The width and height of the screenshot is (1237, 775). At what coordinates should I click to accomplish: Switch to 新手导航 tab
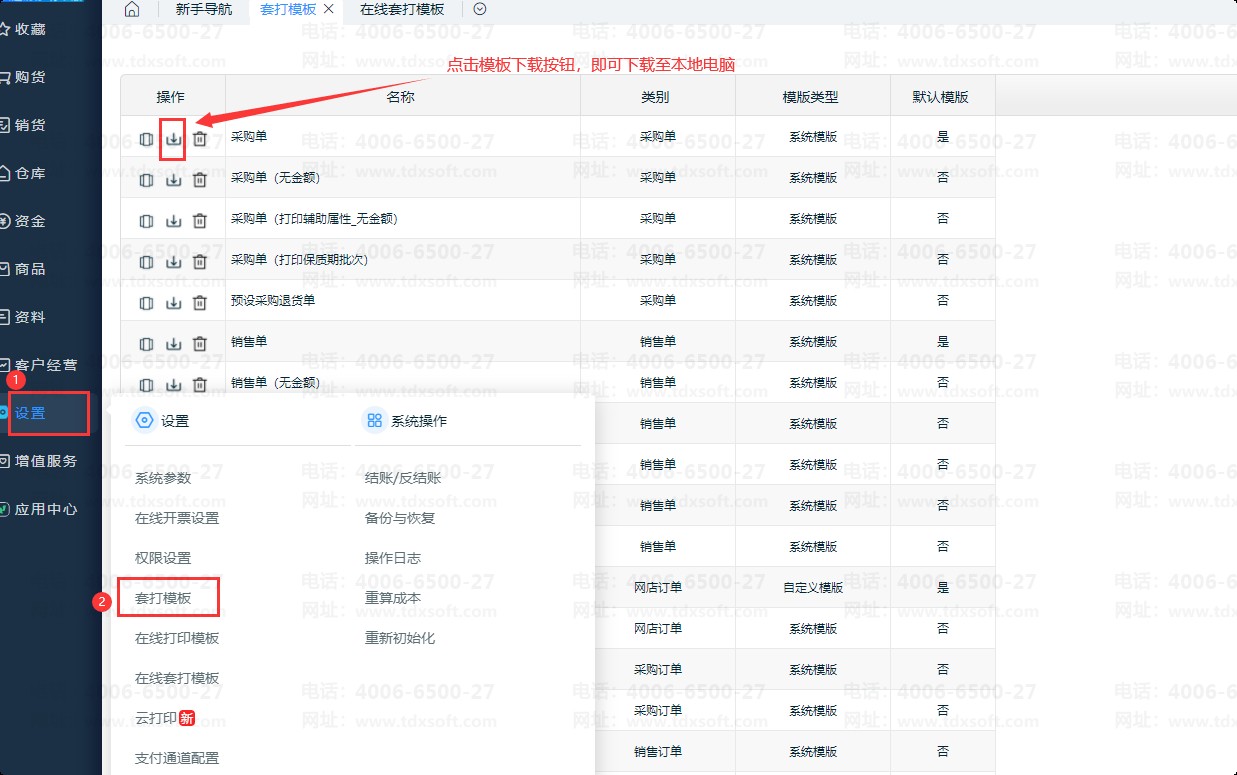point(203,9)
